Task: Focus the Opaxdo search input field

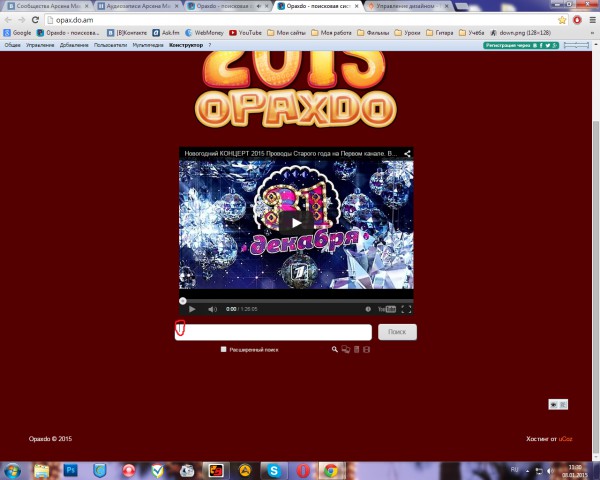Action: pyautogui.click(x=273, y=332)
